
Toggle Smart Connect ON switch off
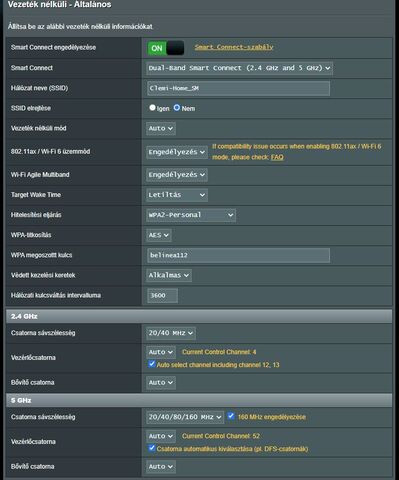point(165,48)
